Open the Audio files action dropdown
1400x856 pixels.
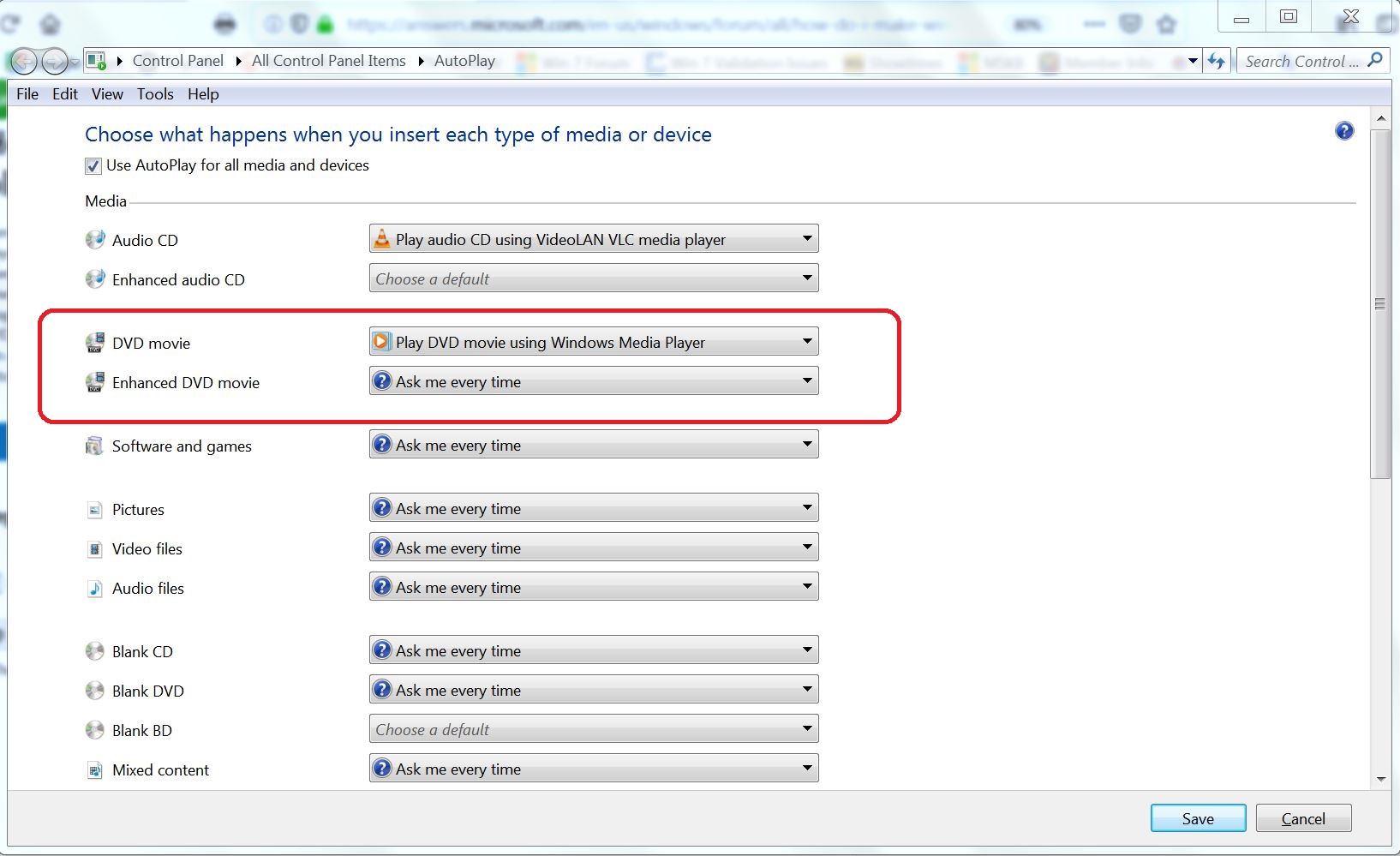click(594, 587)
